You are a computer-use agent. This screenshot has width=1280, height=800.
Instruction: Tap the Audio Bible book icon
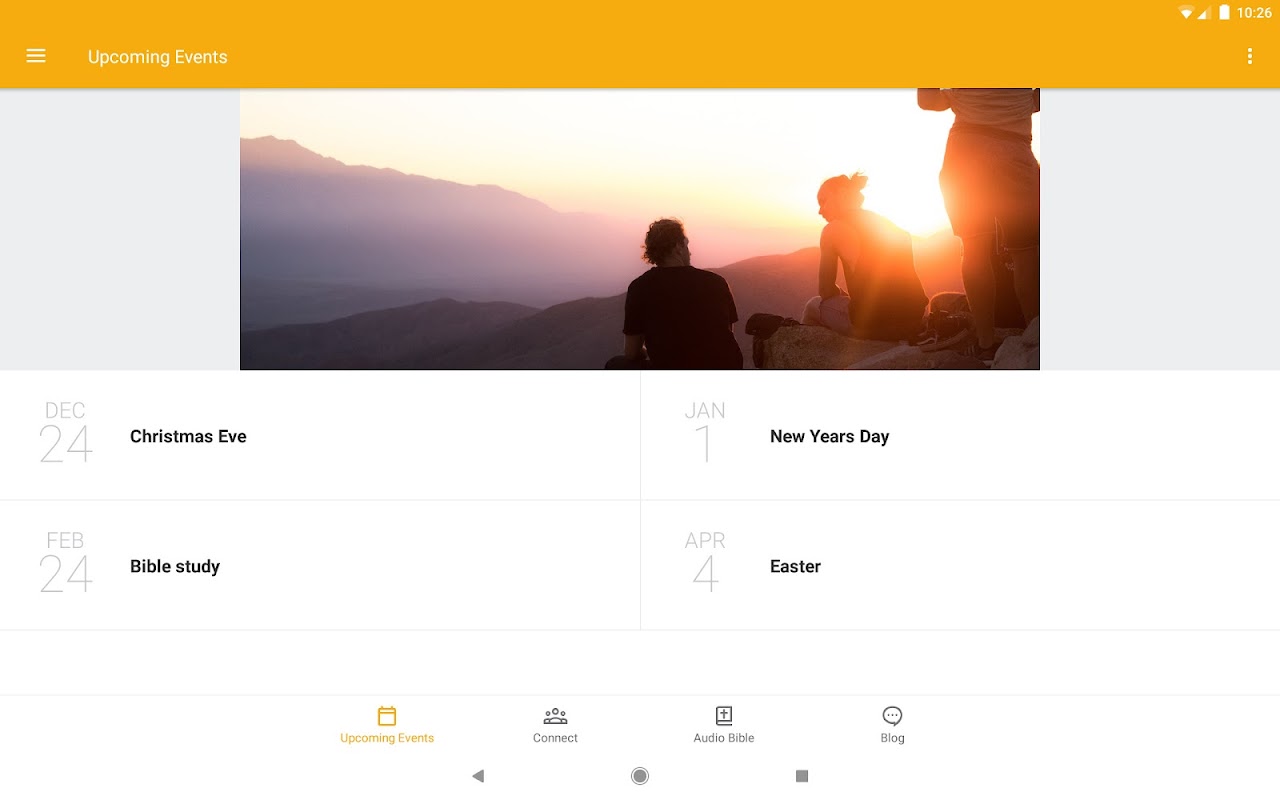point(724,716)
